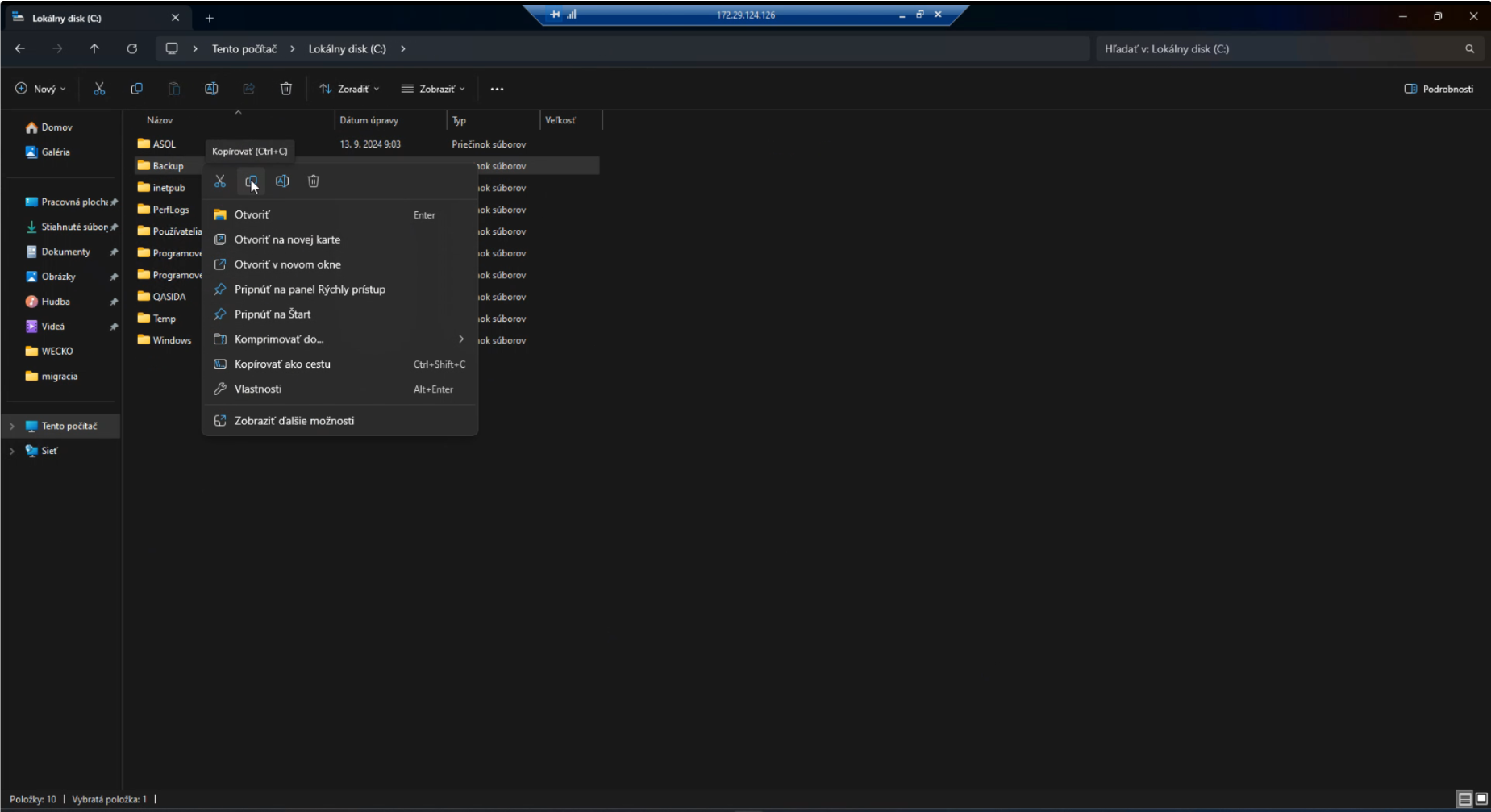Close the Lokálny disk (C:) tab
1491x812 pixels.
coord(176,18)
